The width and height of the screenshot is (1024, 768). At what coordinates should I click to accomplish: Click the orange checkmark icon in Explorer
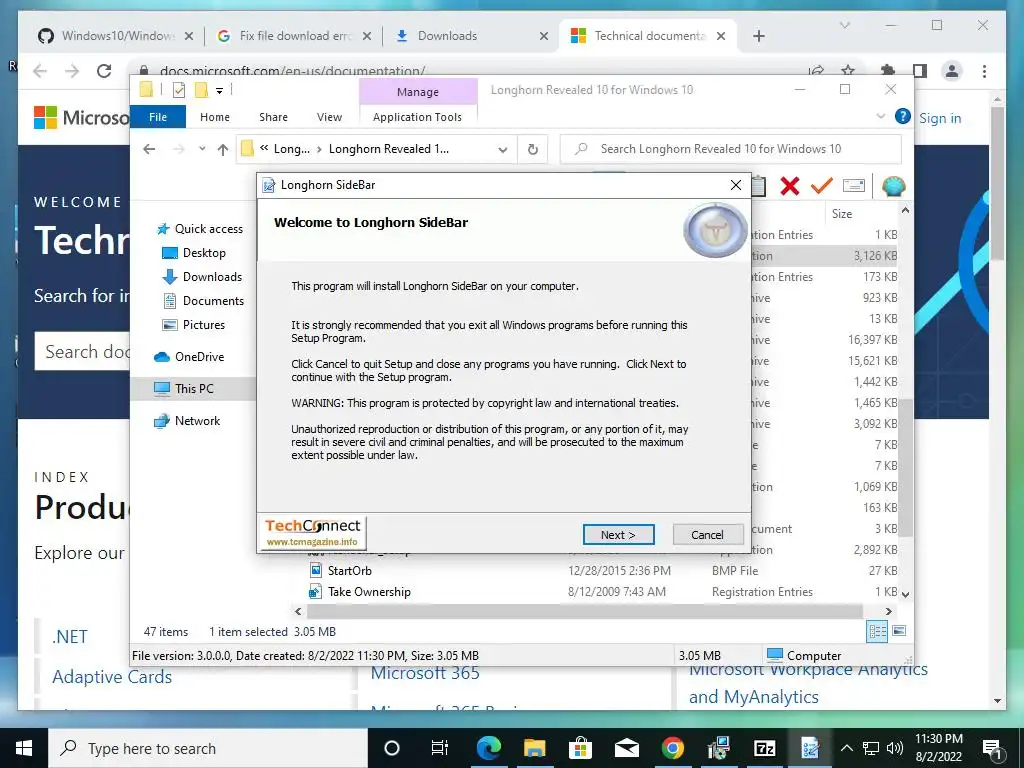[822, 186]
